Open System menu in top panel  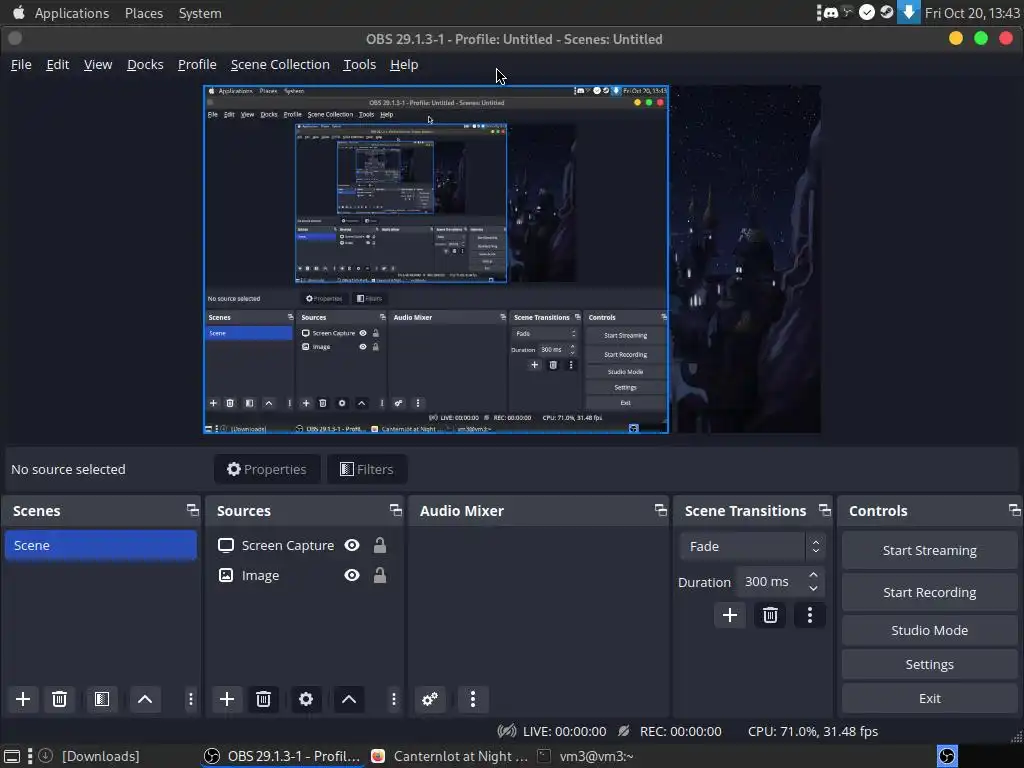pyautogui.click(x=200, y=13)
